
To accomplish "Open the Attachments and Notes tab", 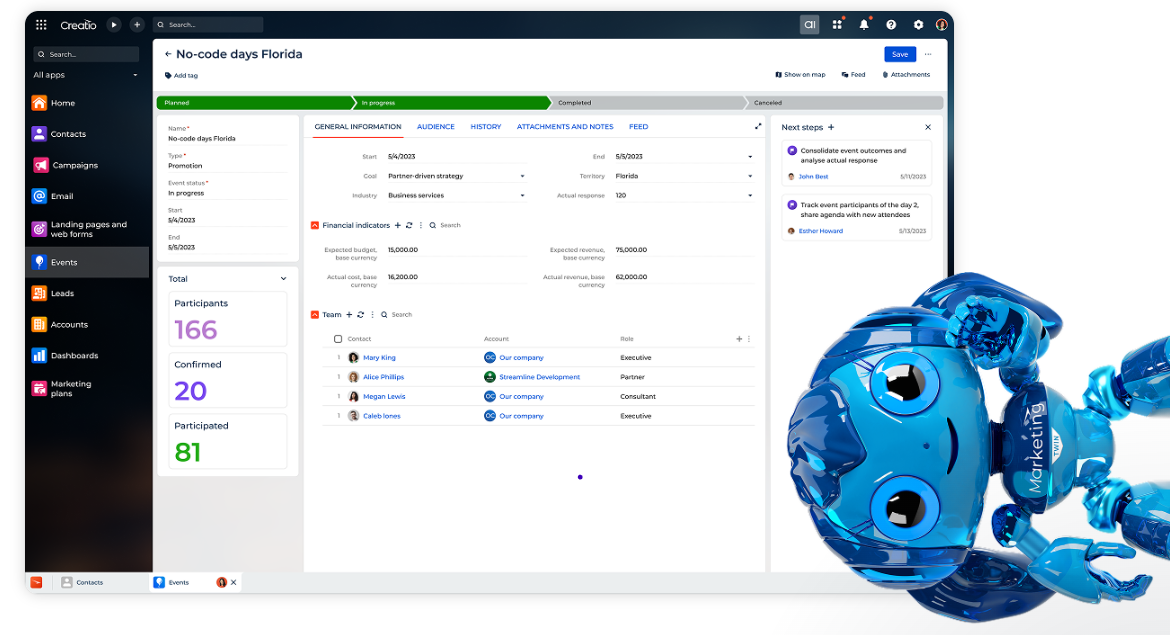I will coord(565,127).
